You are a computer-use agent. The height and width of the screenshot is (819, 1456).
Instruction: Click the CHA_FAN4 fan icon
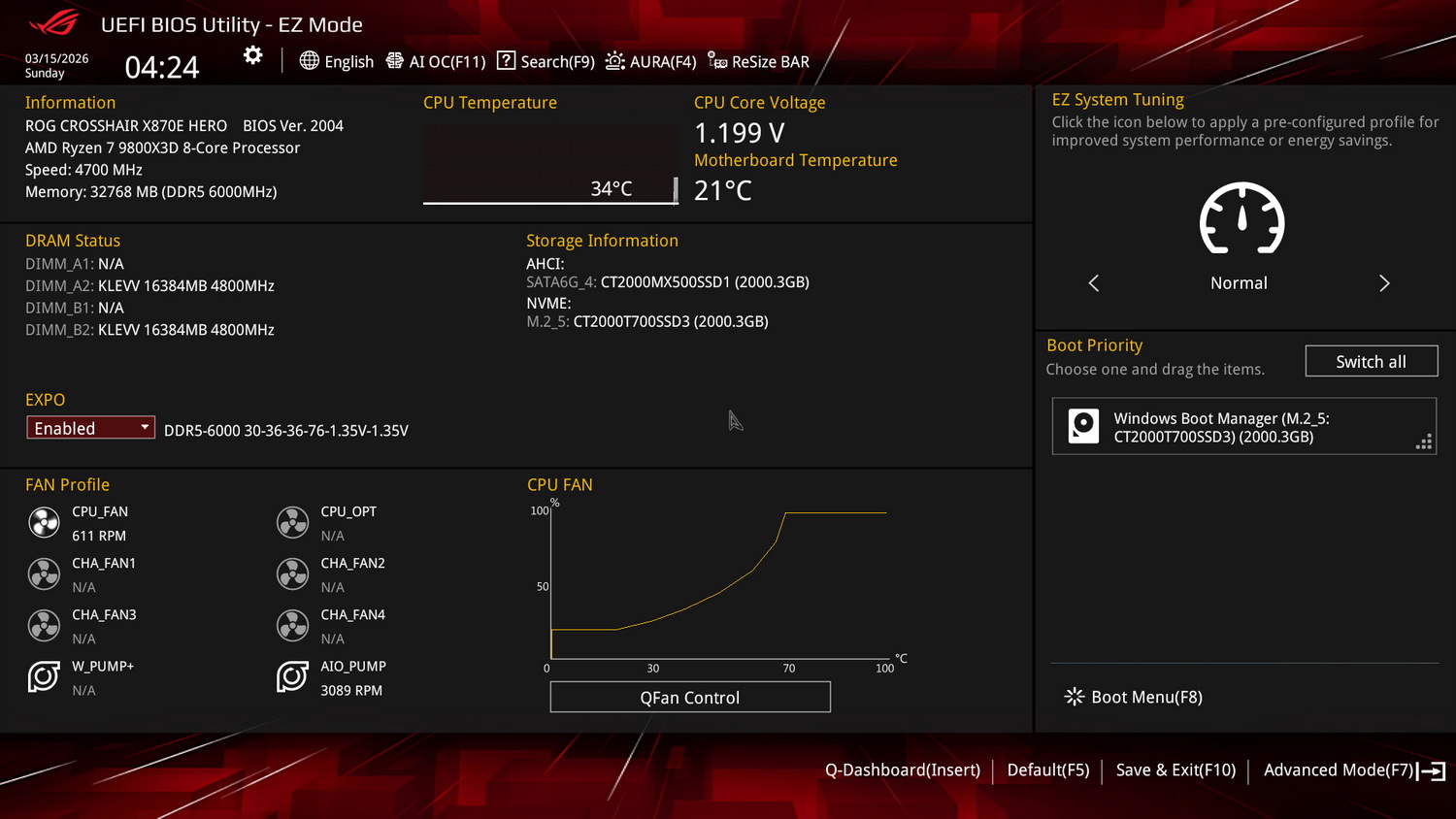[x=292, y=626]
